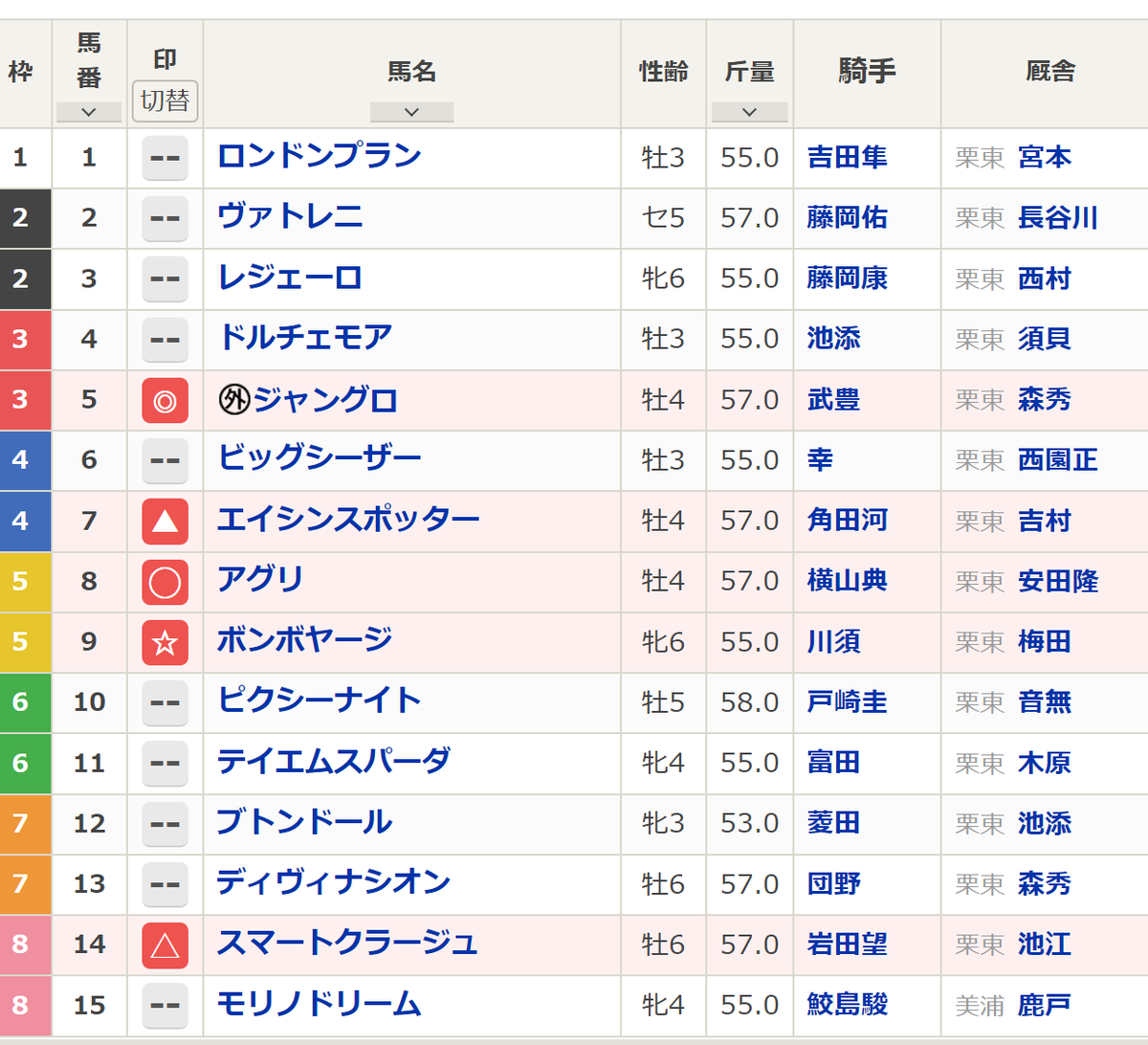
Task: Open the 馬名 sort dropdown arrow
Action: (x=412, y=112)
